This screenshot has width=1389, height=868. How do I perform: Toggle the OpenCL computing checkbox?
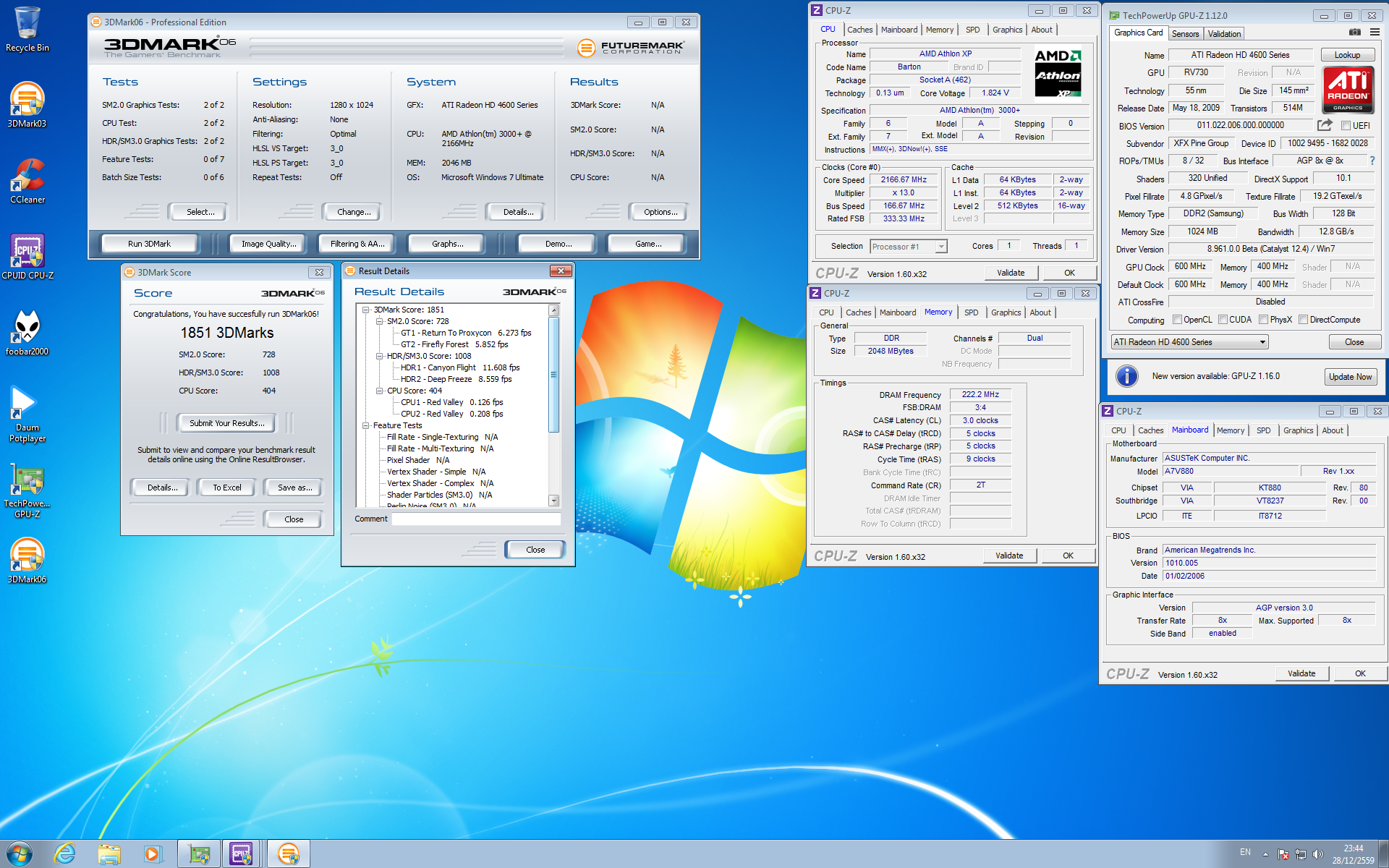[x=1177, y=320]
